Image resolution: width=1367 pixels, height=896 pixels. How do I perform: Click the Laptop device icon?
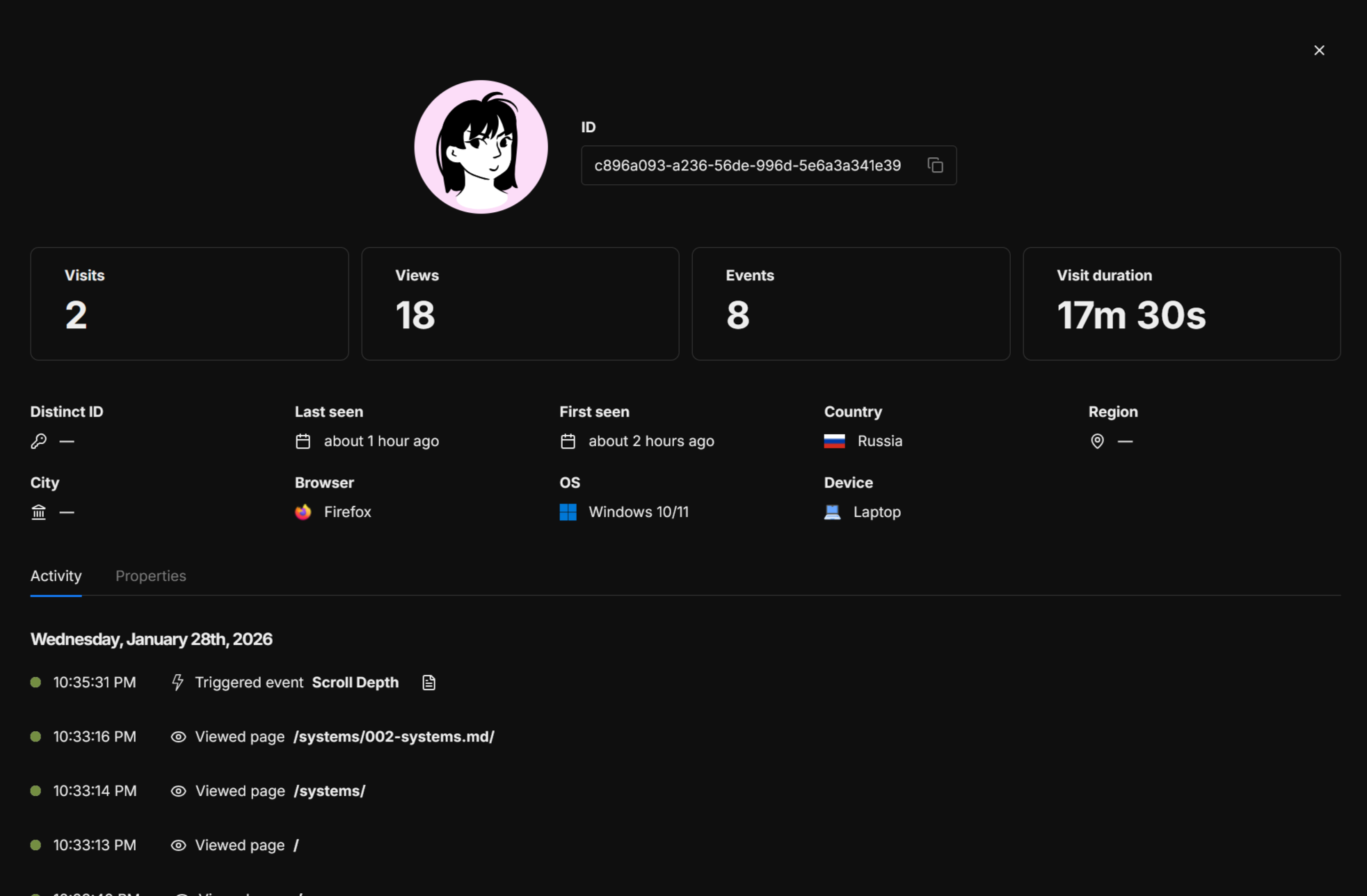pyautogui.click(x=832, y=512)
